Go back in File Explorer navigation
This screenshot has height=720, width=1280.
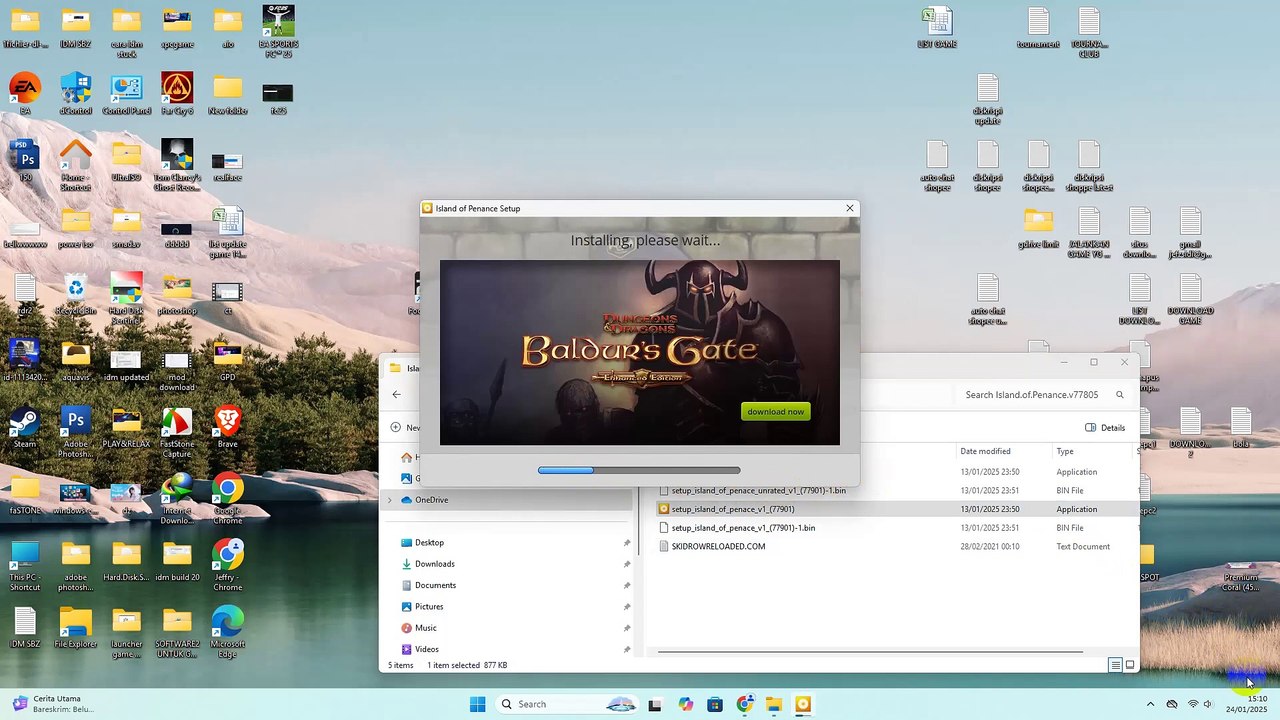point(397,394)
